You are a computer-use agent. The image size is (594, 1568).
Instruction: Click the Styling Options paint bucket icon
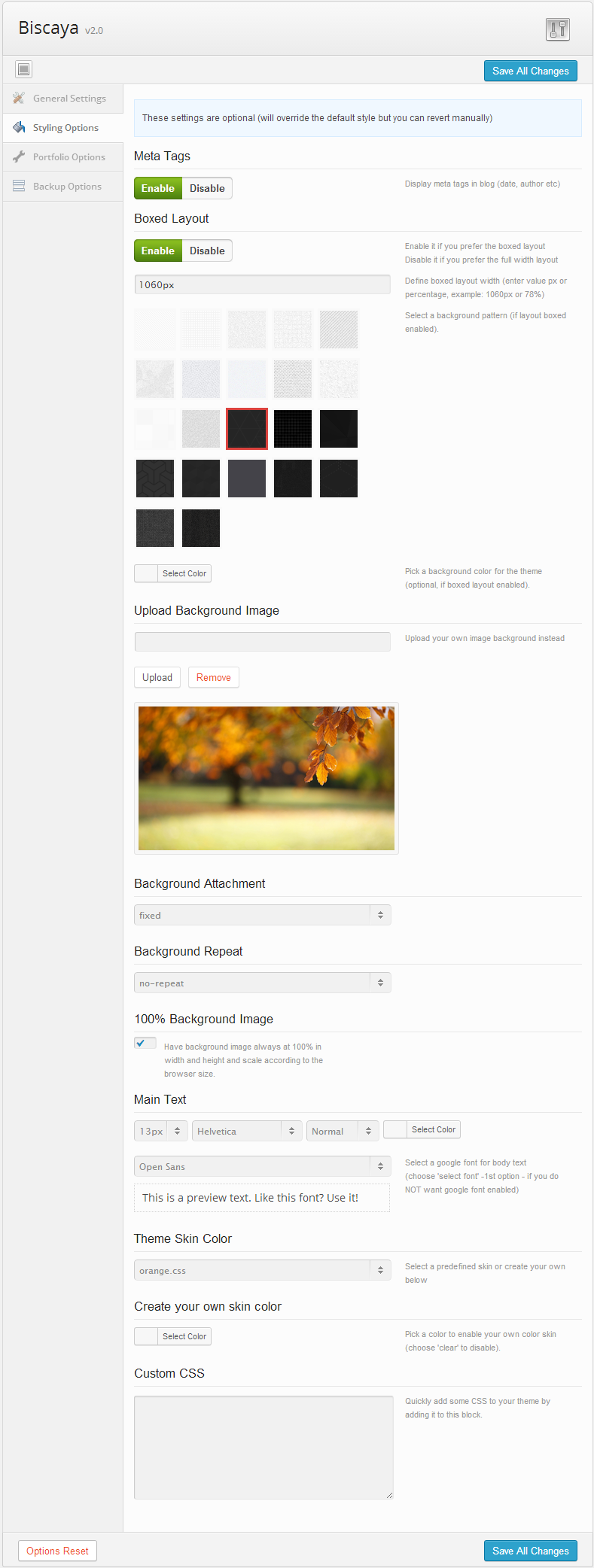click(x=19, y=127)
